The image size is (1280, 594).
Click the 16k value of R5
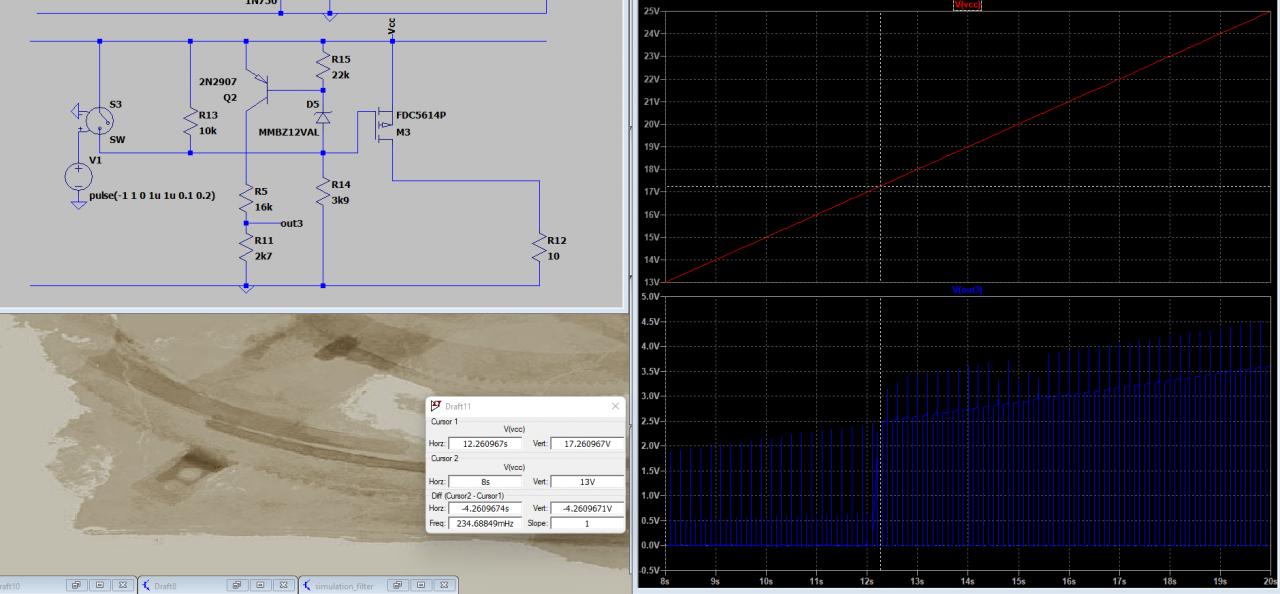[x=263, y=206]
